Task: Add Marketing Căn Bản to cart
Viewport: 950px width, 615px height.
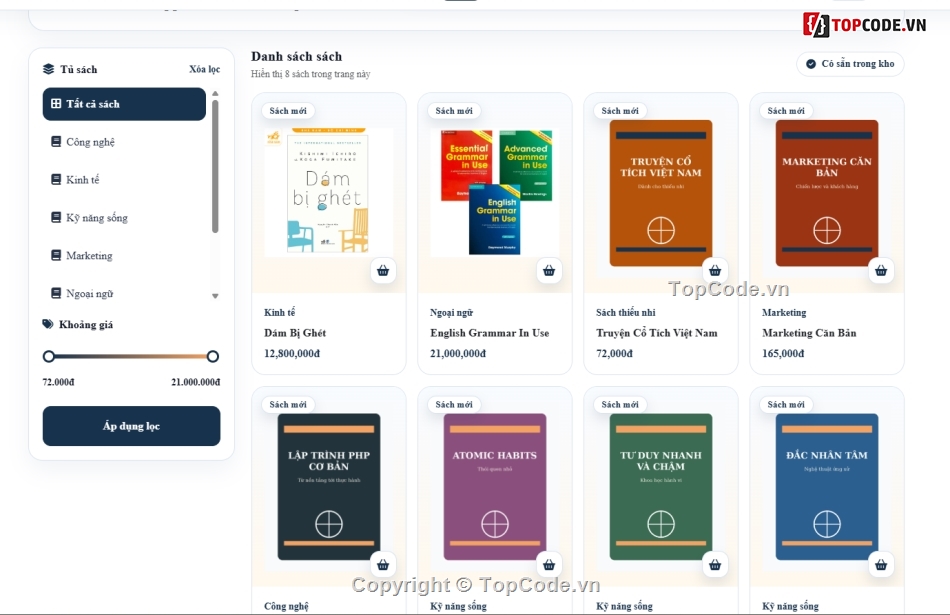Action: click(881, 271)
